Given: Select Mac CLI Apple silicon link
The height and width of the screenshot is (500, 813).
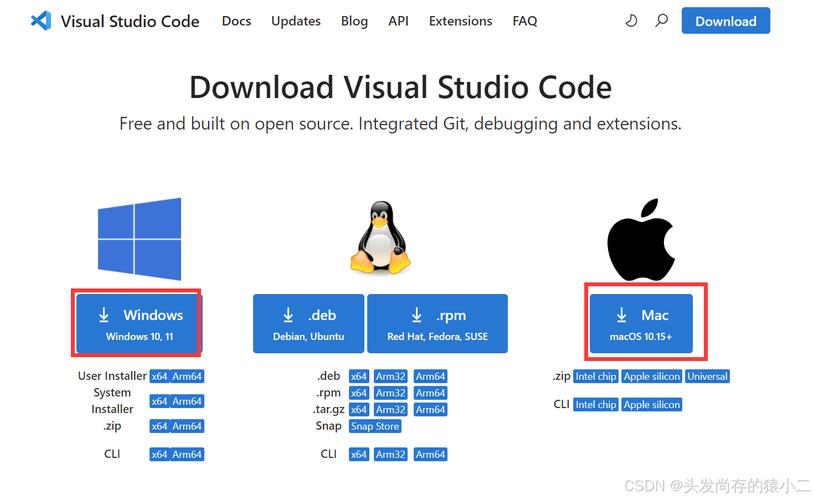Looking at the screenshot, I should 652,405.
